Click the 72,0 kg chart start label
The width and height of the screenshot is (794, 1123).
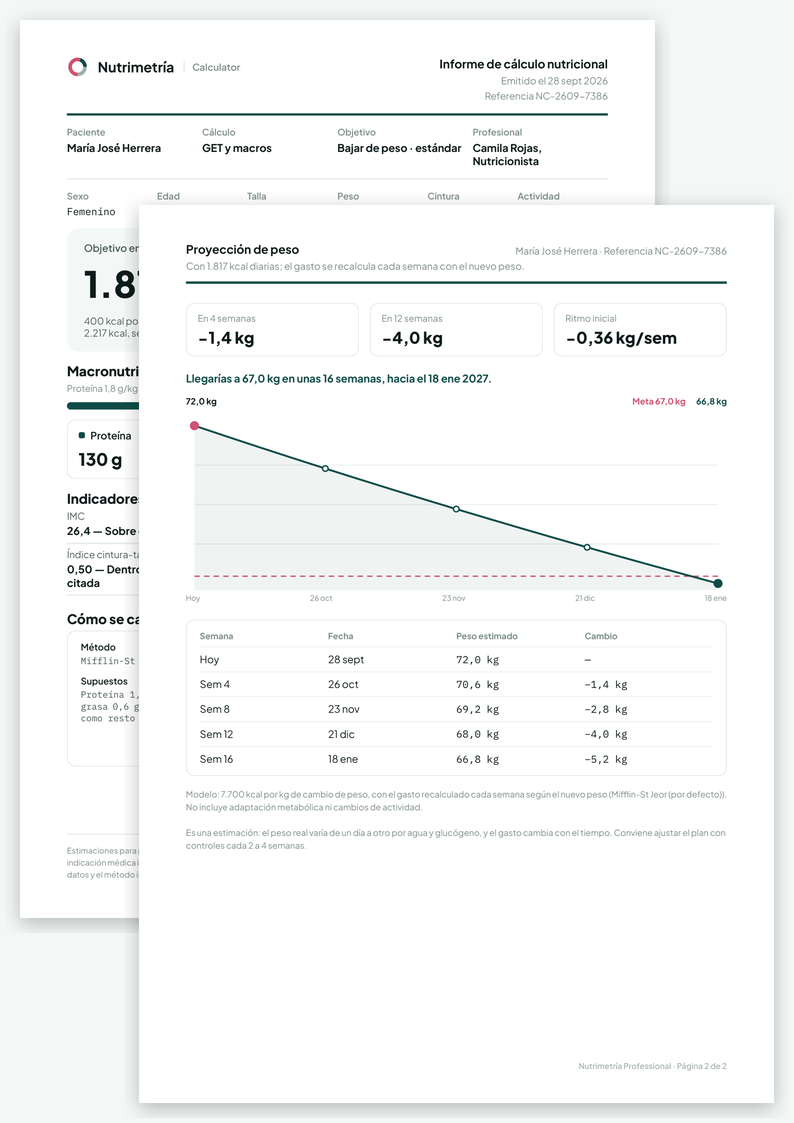pyautogui.click(x=201, y=402)
